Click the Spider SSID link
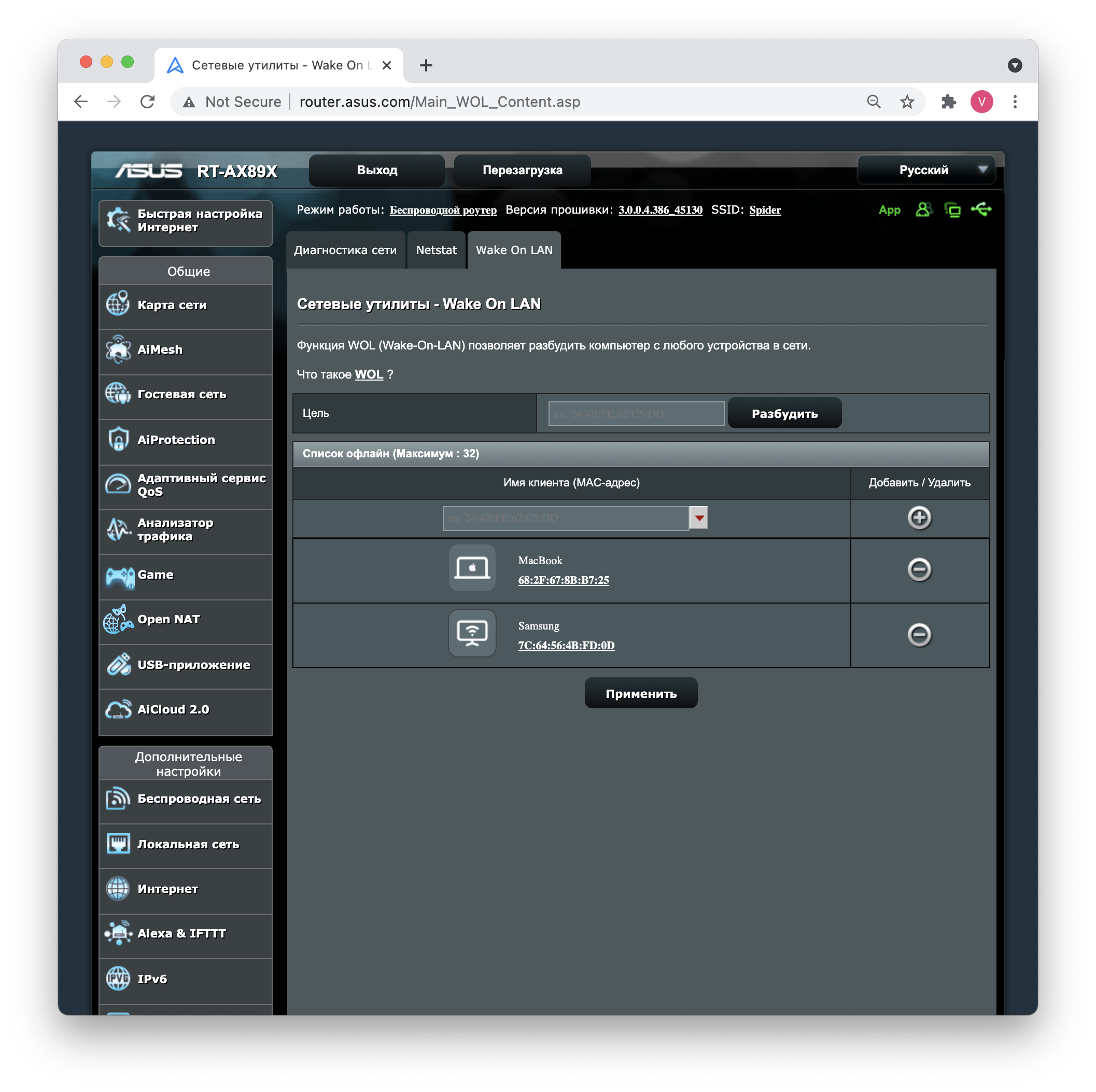This screenshot has width=1096, height=1092. pyautogui.click(x=765, y=210)
